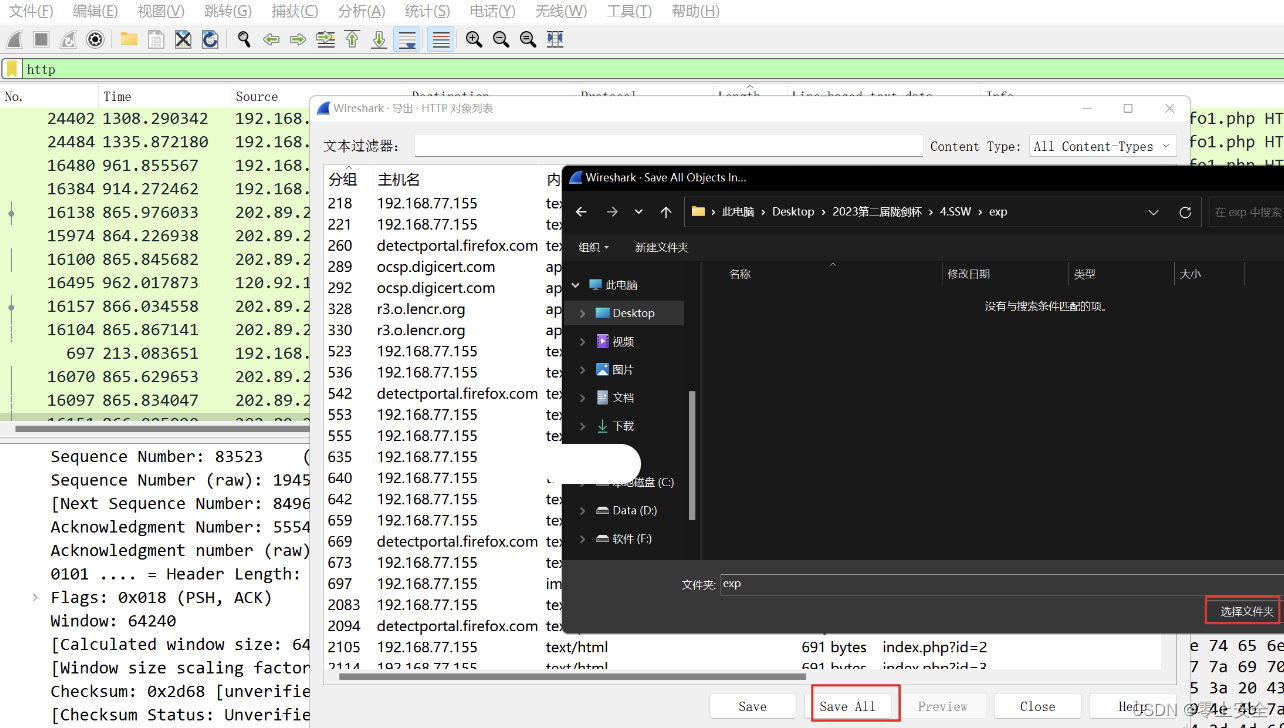
Task: Open the 视图(V) menu
Action: click(x=161, y=11)
